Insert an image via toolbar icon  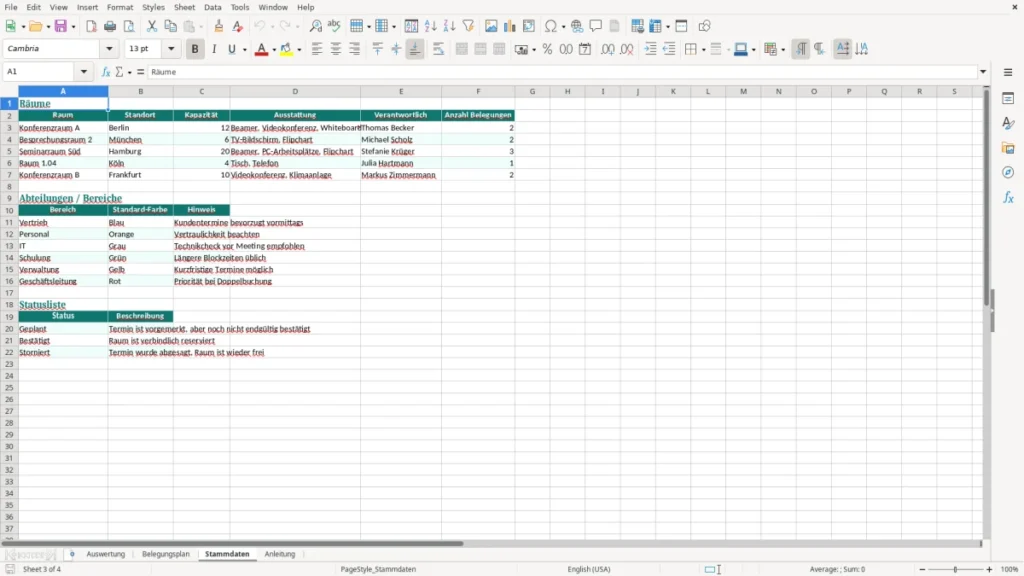pos(491,26)
